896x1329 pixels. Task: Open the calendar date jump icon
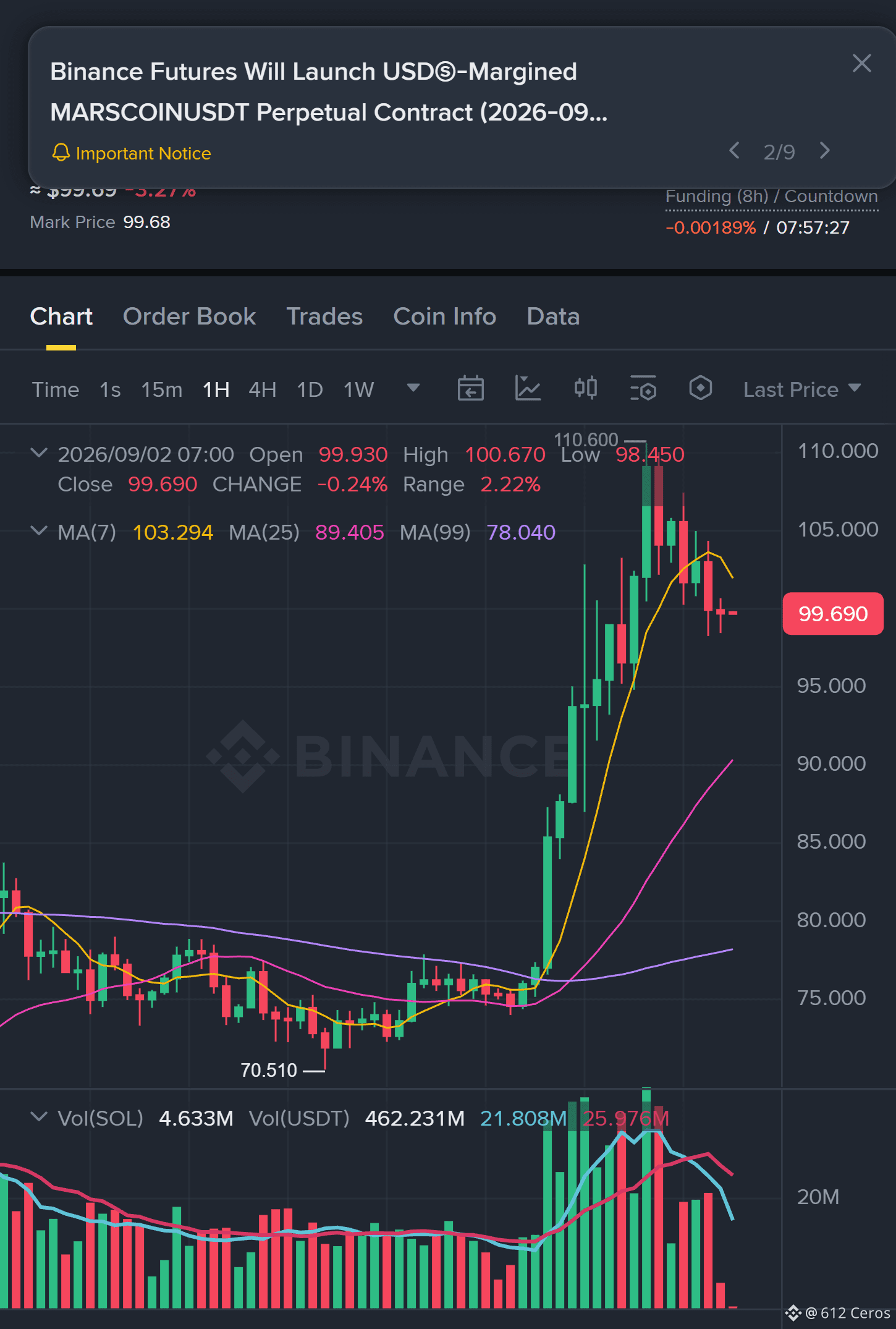[x=470, y=389]
